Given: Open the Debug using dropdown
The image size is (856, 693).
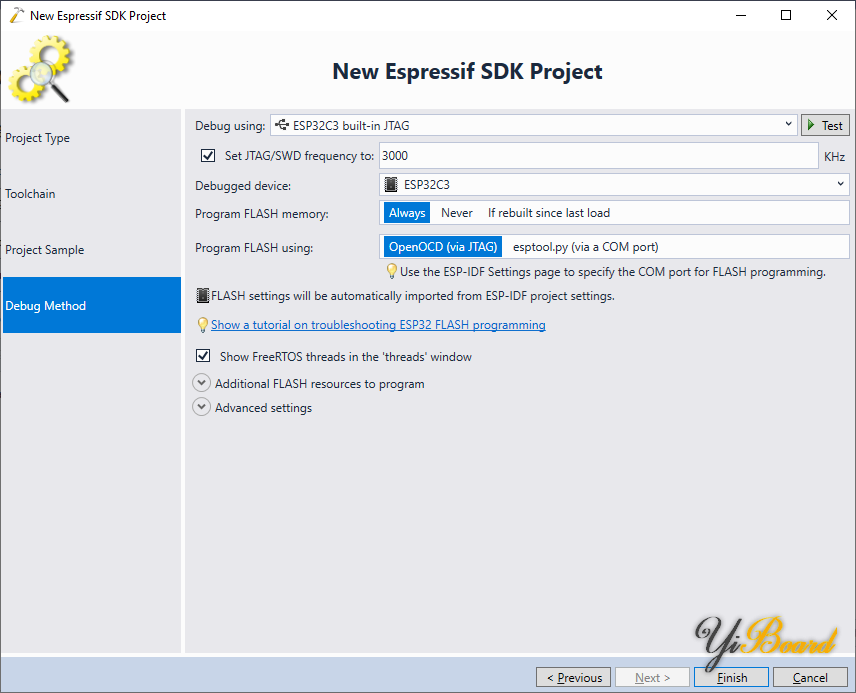Looking at the screenshot, I should click(x=534, y=125).
